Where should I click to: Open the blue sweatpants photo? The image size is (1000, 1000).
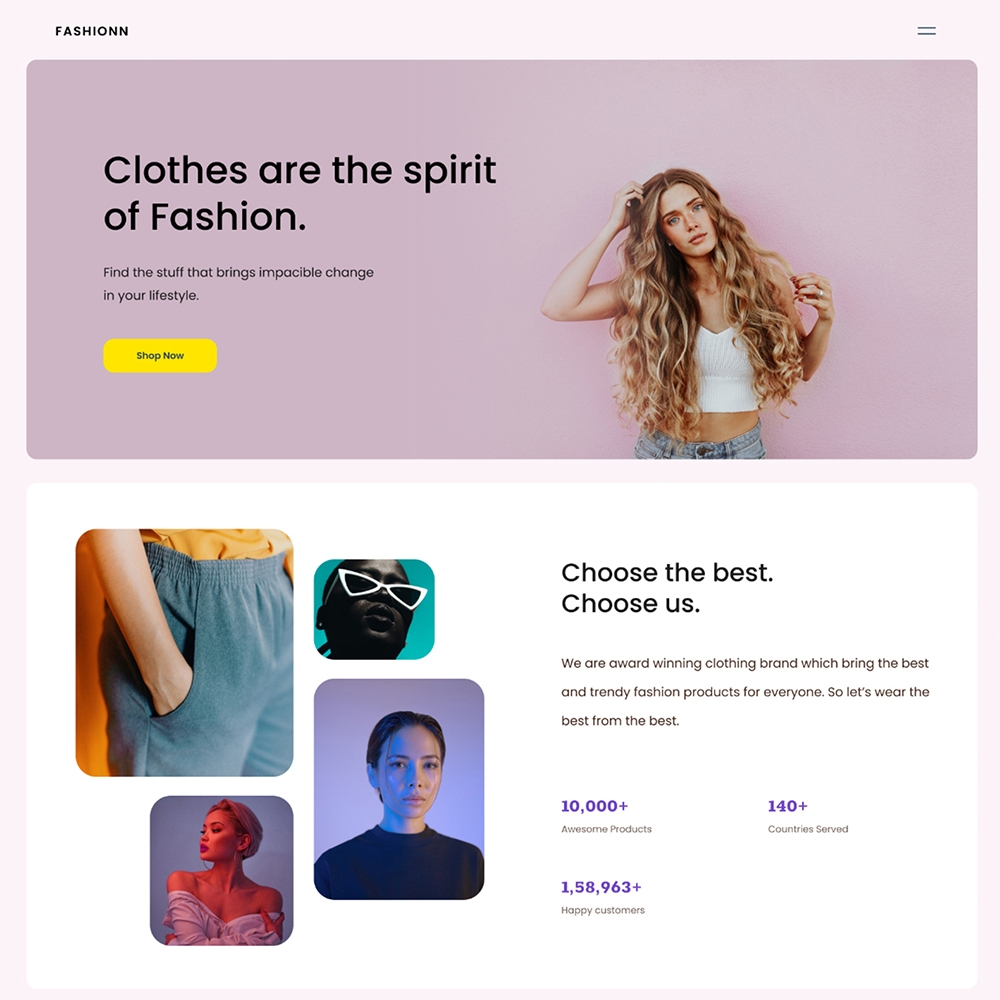pos(184,652)
